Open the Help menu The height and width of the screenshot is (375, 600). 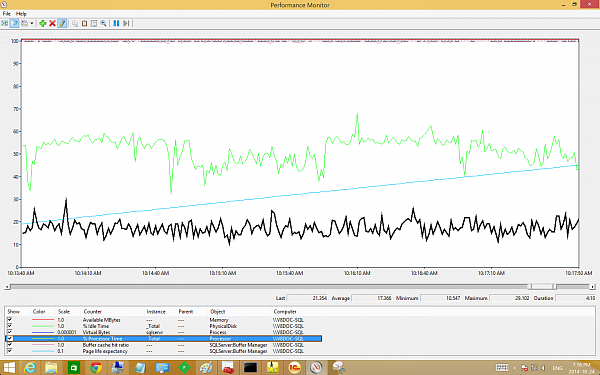pos(21,13)
